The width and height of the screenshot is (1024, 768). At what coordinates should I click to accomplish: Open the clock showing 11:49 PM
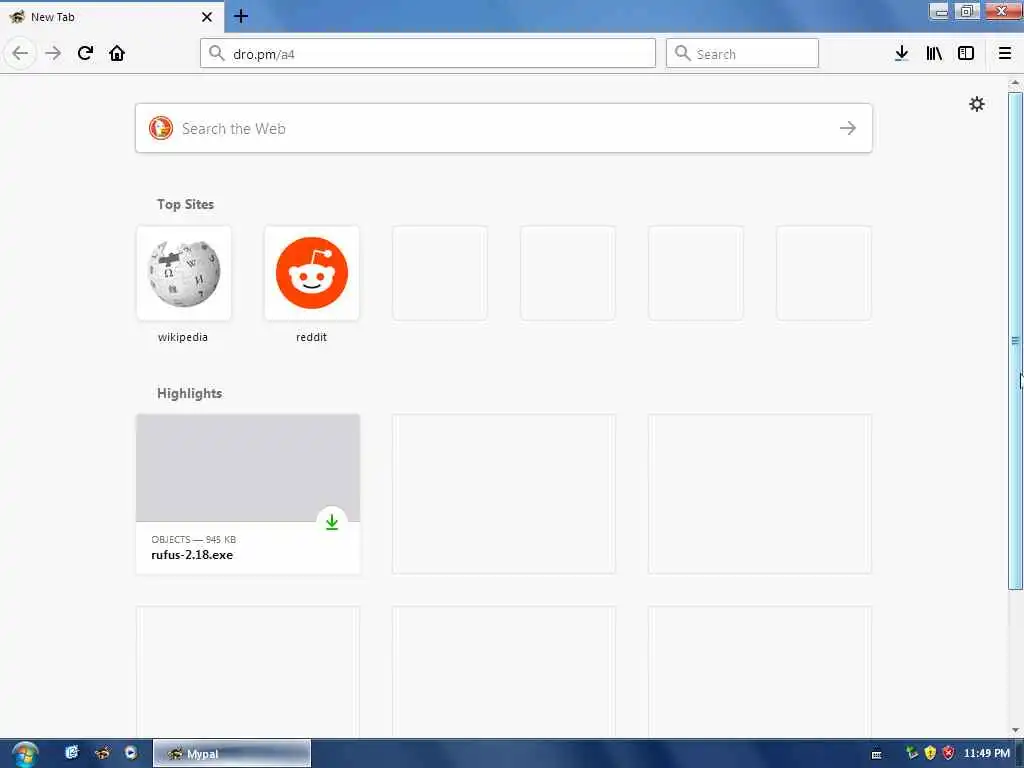[987, 754]
